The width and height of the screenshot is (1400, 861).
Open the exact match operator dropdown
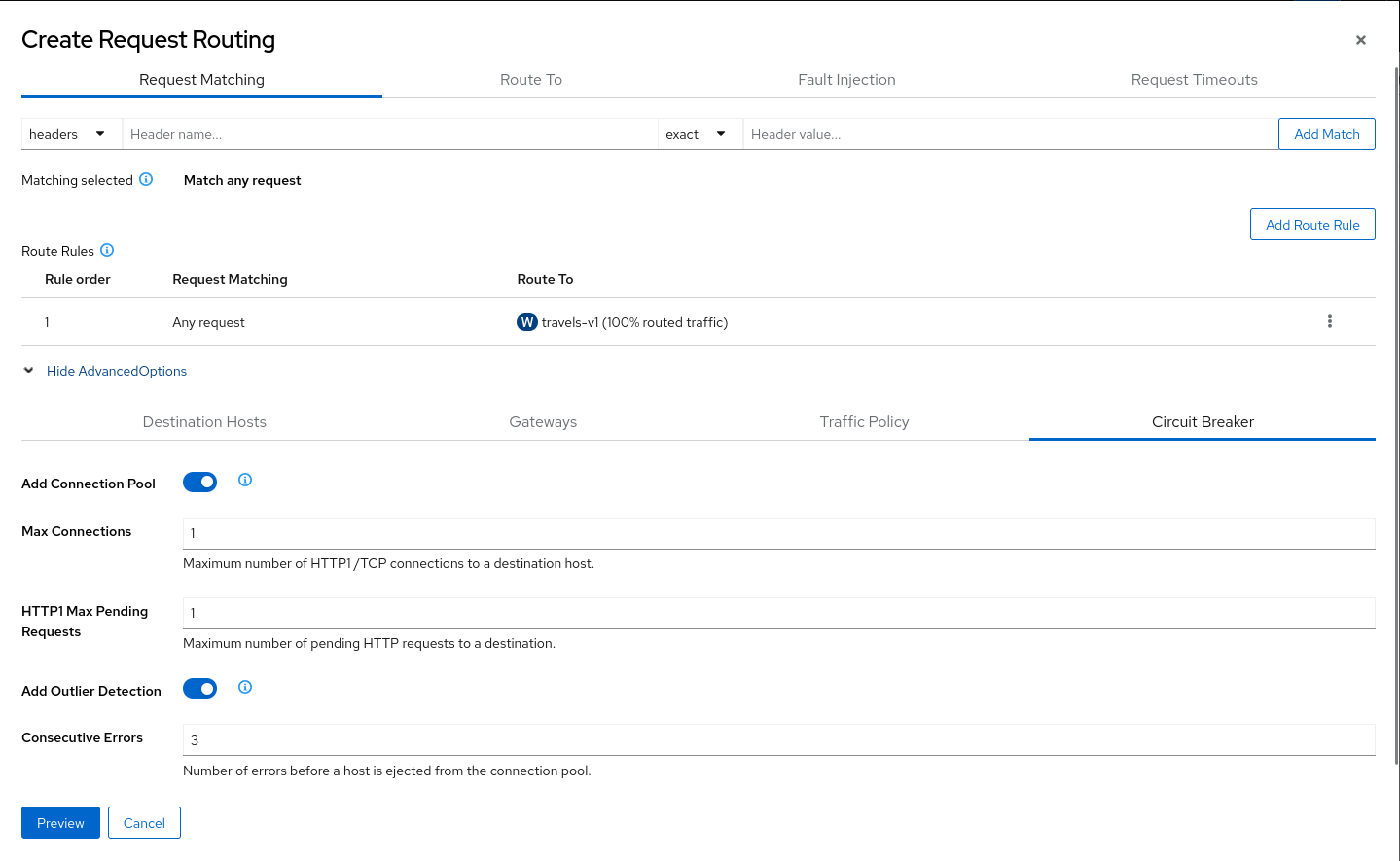pos(696,134)
